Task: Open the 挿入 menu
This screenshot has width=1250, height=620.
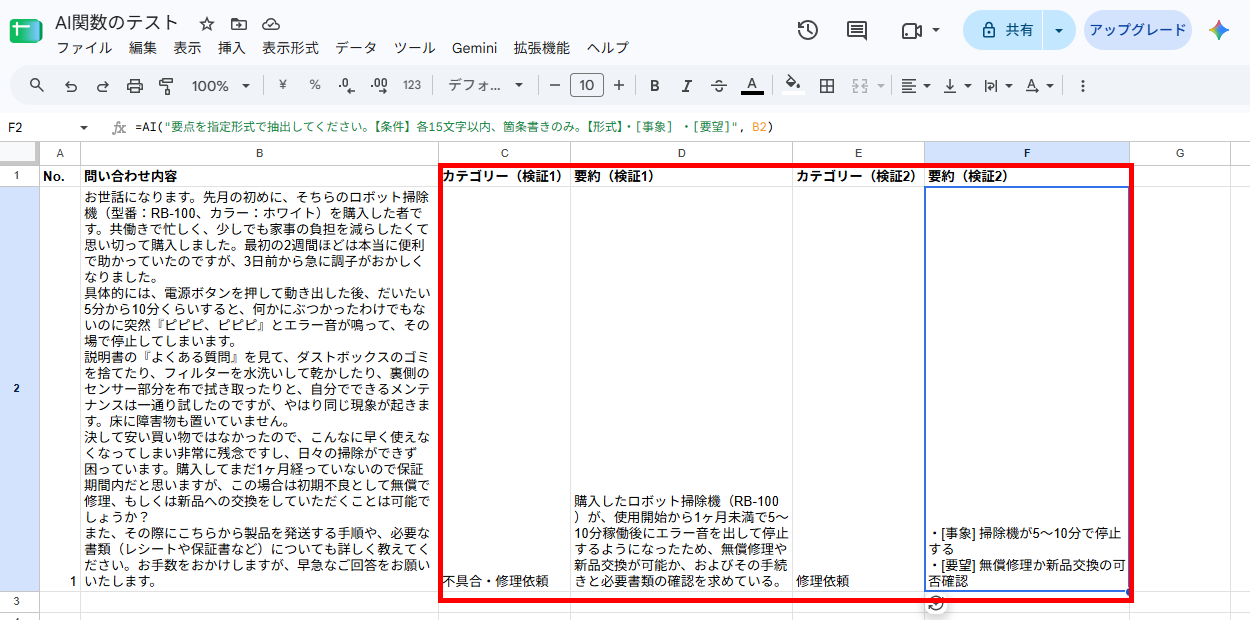Action: [231, 48]
